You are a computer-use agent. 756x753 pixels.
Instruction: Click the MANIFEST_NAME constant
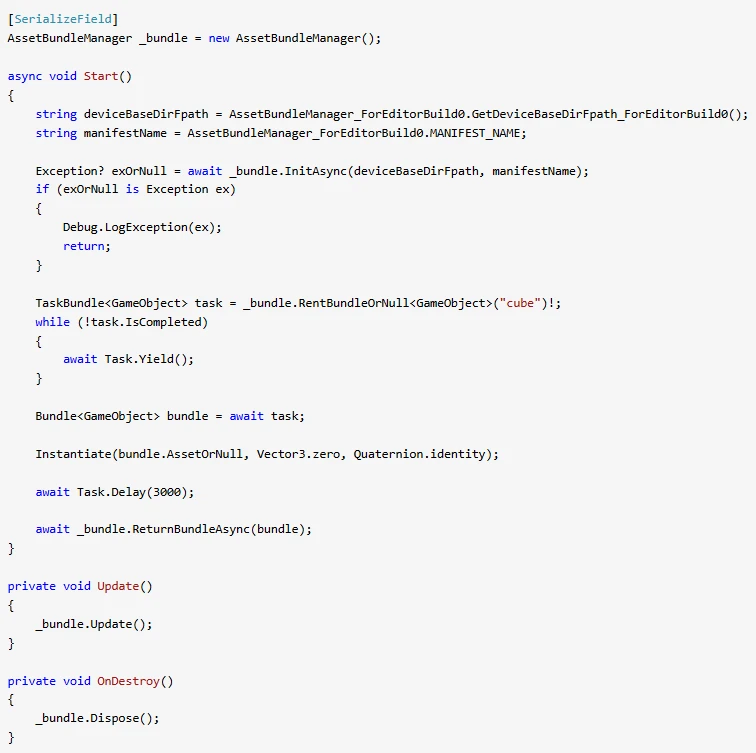pyautogui.click(x=478, y=133)
